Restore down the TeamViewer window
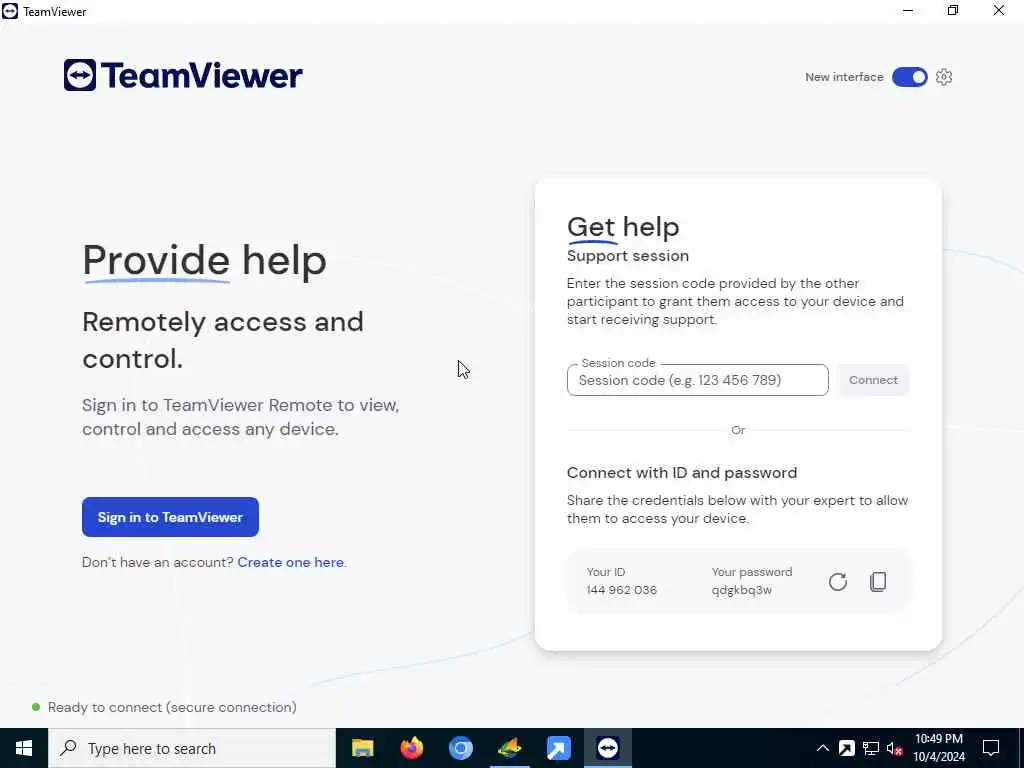The image size is (1024, 768). point(953,11)
